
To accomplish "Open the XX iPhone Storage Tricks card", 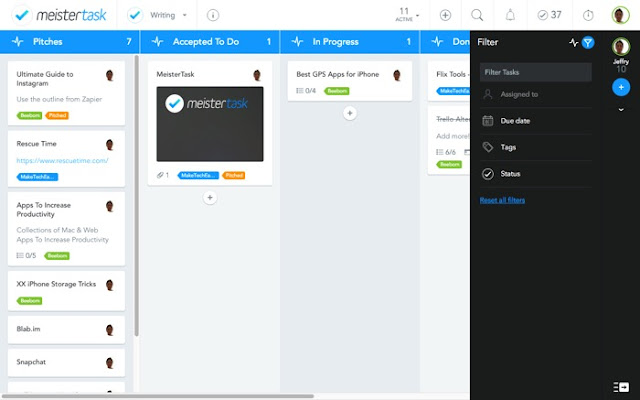I will pos(66,291).
